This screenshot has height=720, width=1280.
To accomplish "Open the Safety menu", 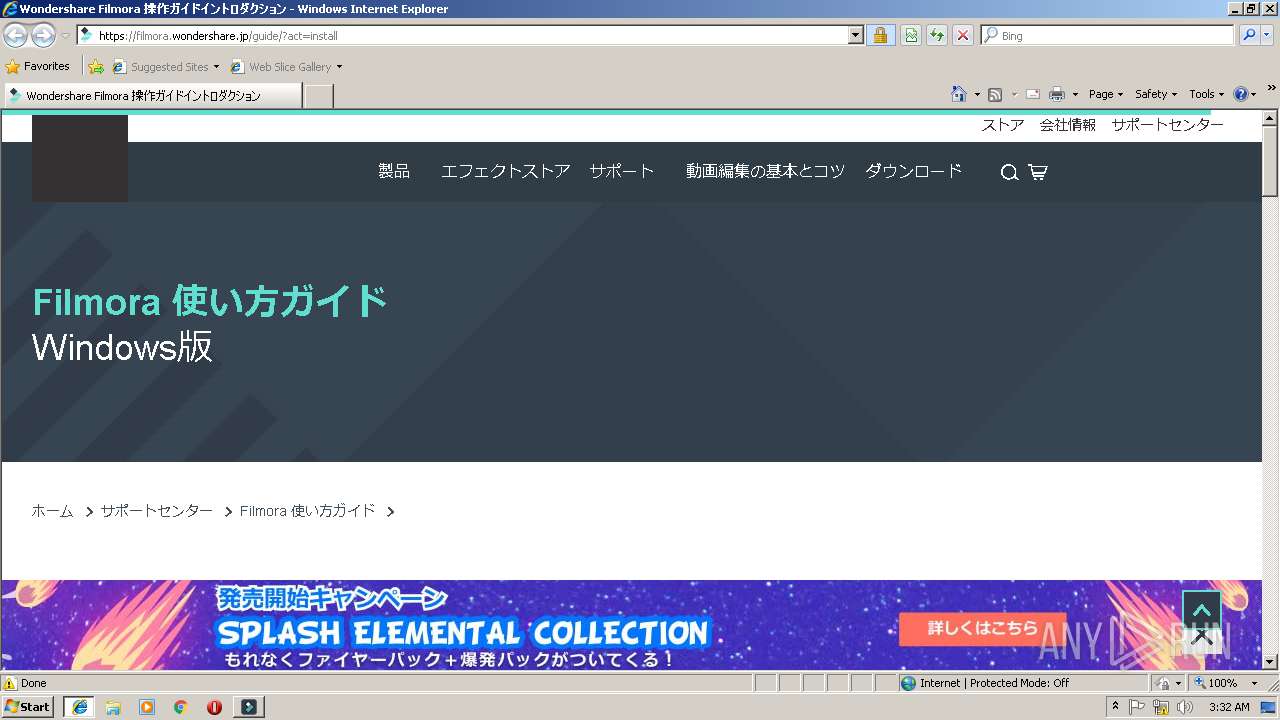I will tap(1156, 94).
